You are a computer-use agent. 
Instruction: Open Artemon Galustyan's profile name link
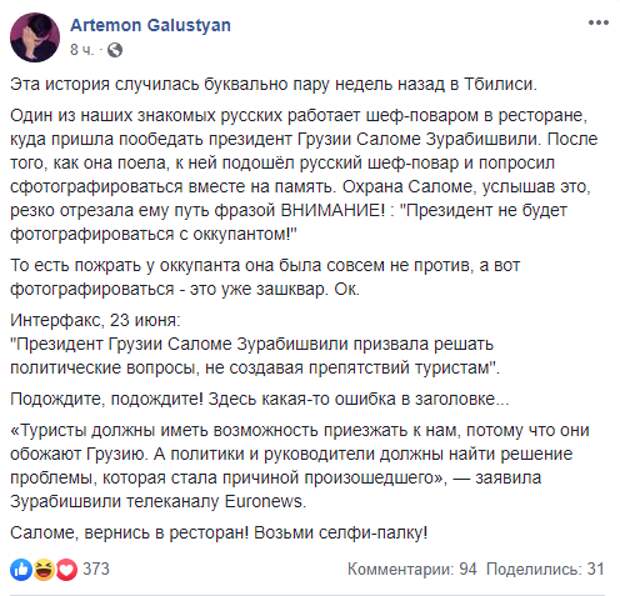[x=151, y=25]
